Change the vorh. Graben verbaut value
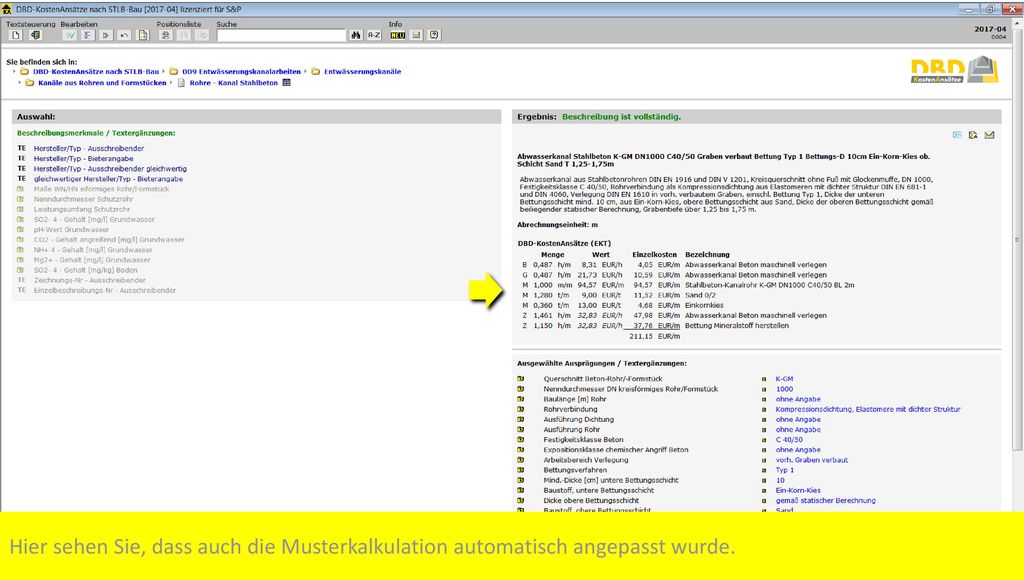 (812, 460)
